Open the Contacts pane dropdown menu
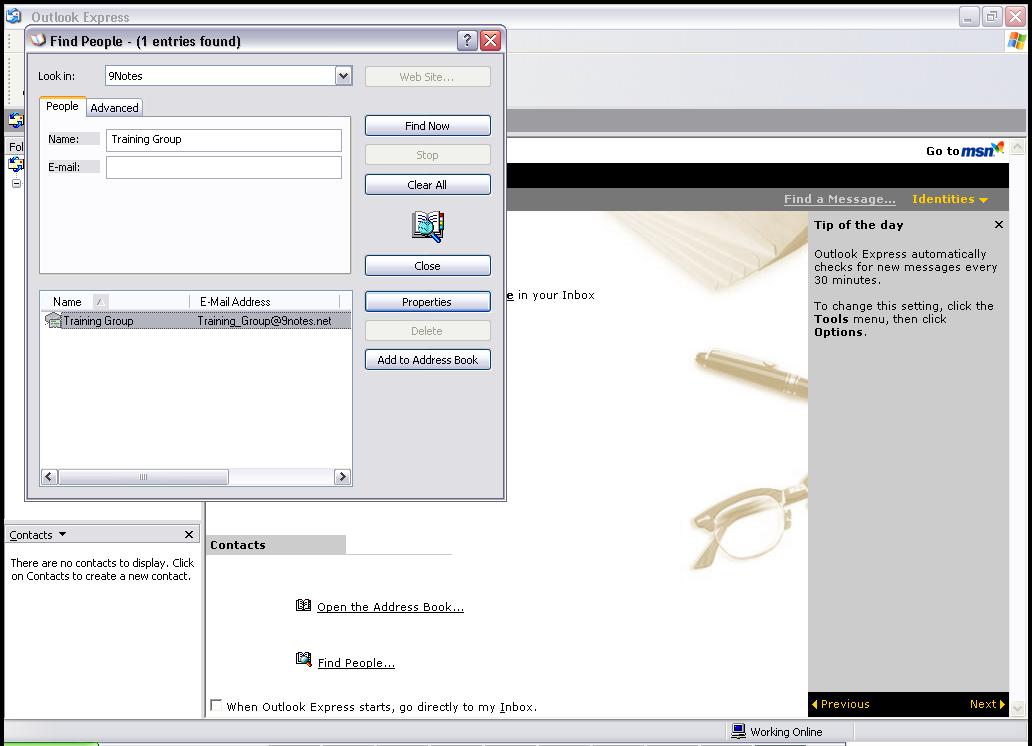 coord(63,534)
